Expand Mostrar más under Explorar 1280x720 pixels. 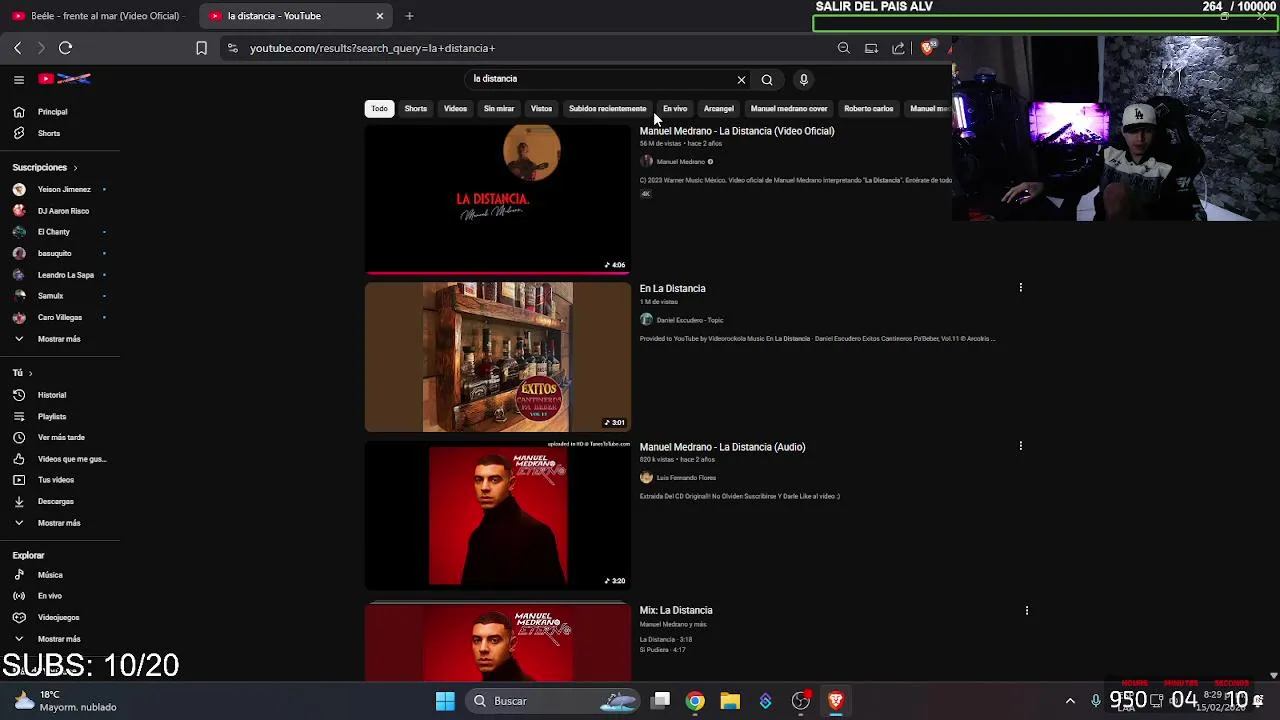[60, 639]
